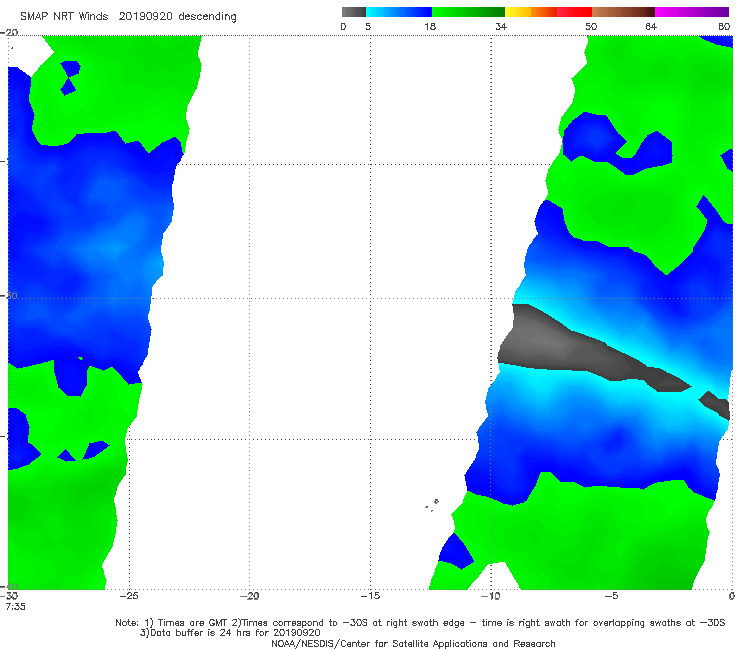The image size is (740, 650).
Task: Click the magenta segment of the color bar
Action: pyautogui.click(x=692, y=12)
